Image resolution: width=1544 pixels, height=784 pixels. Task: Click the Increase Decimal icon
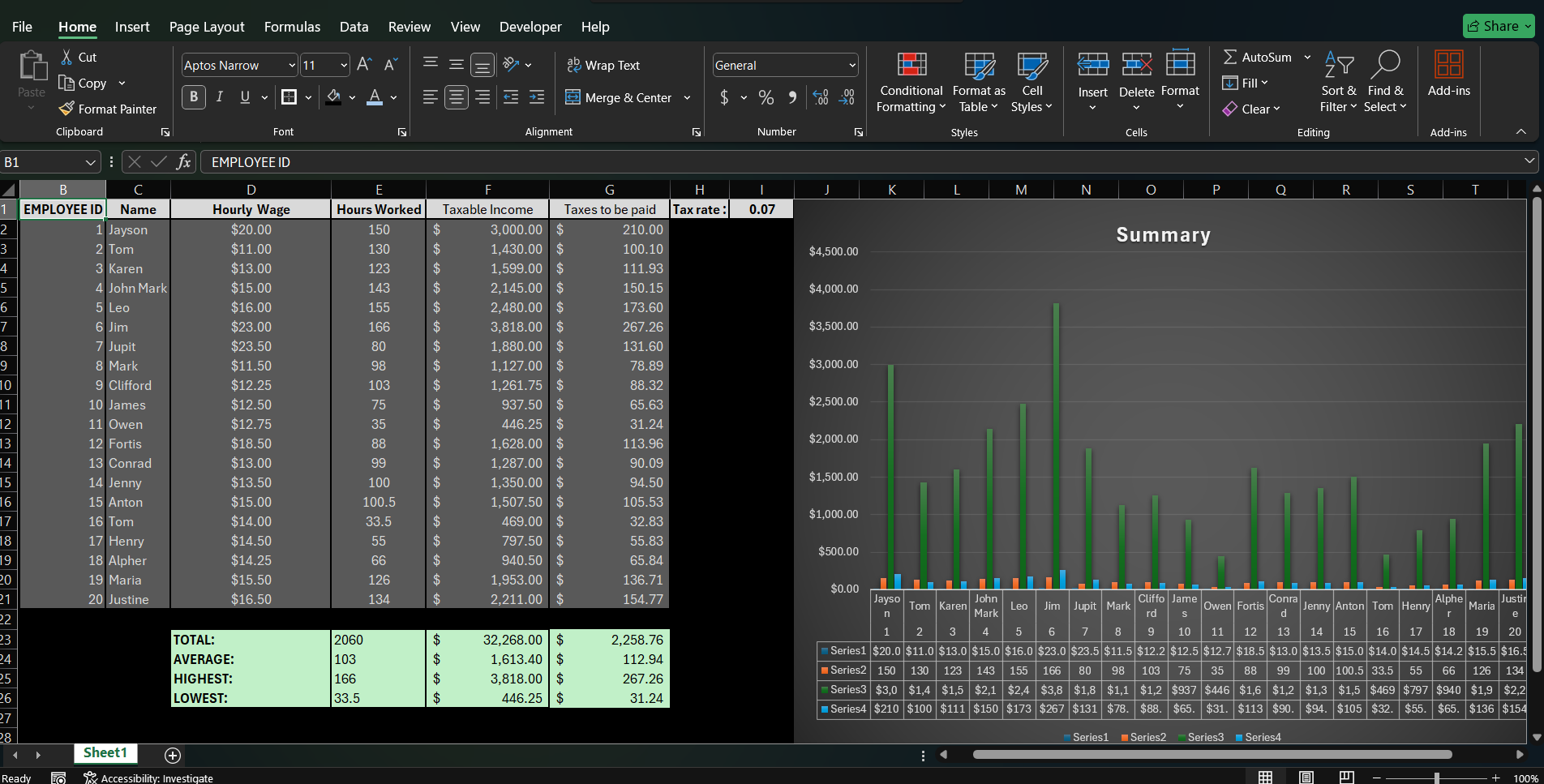820,97
